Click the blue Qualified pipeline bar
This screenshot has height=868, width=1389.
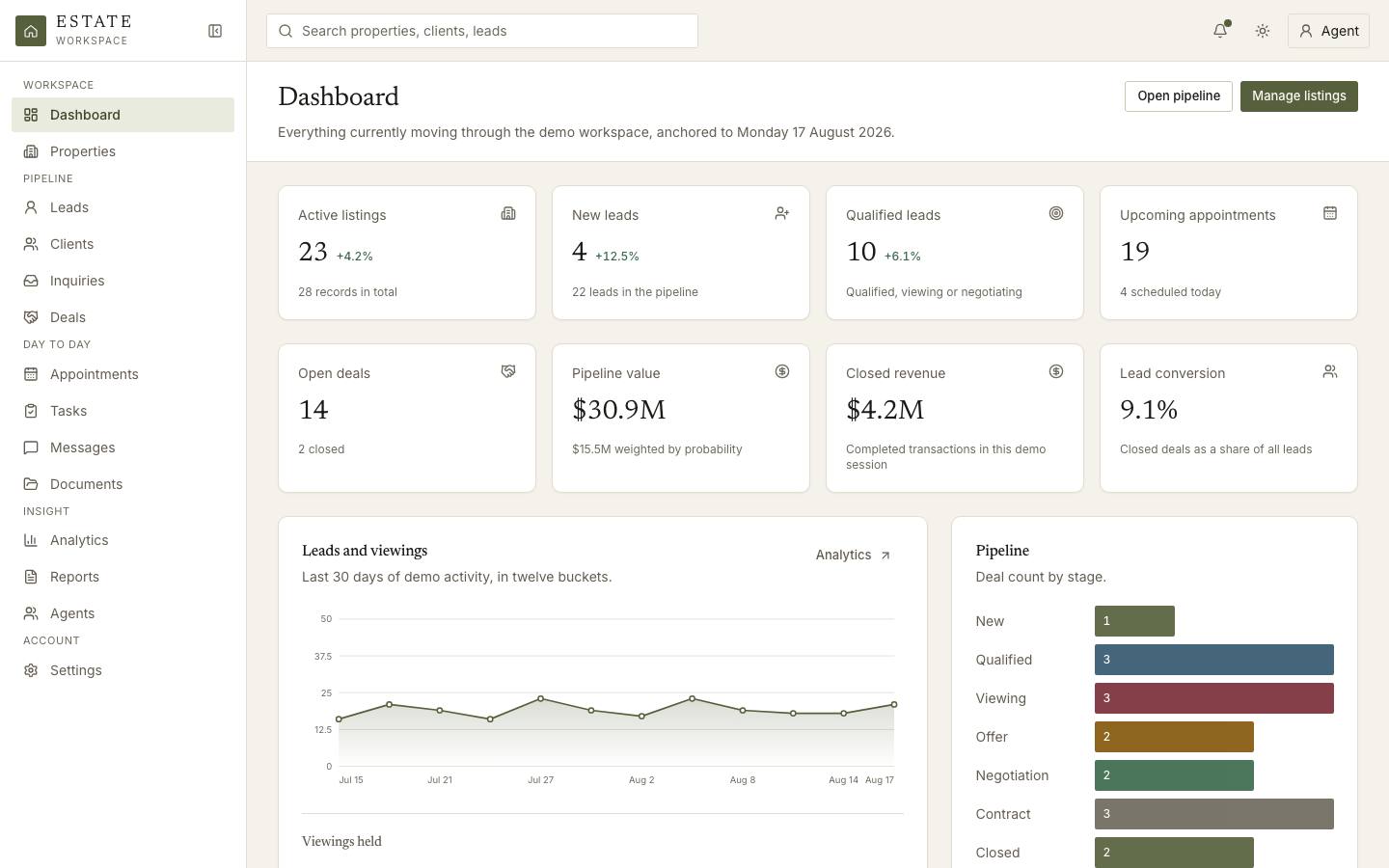1214,660
